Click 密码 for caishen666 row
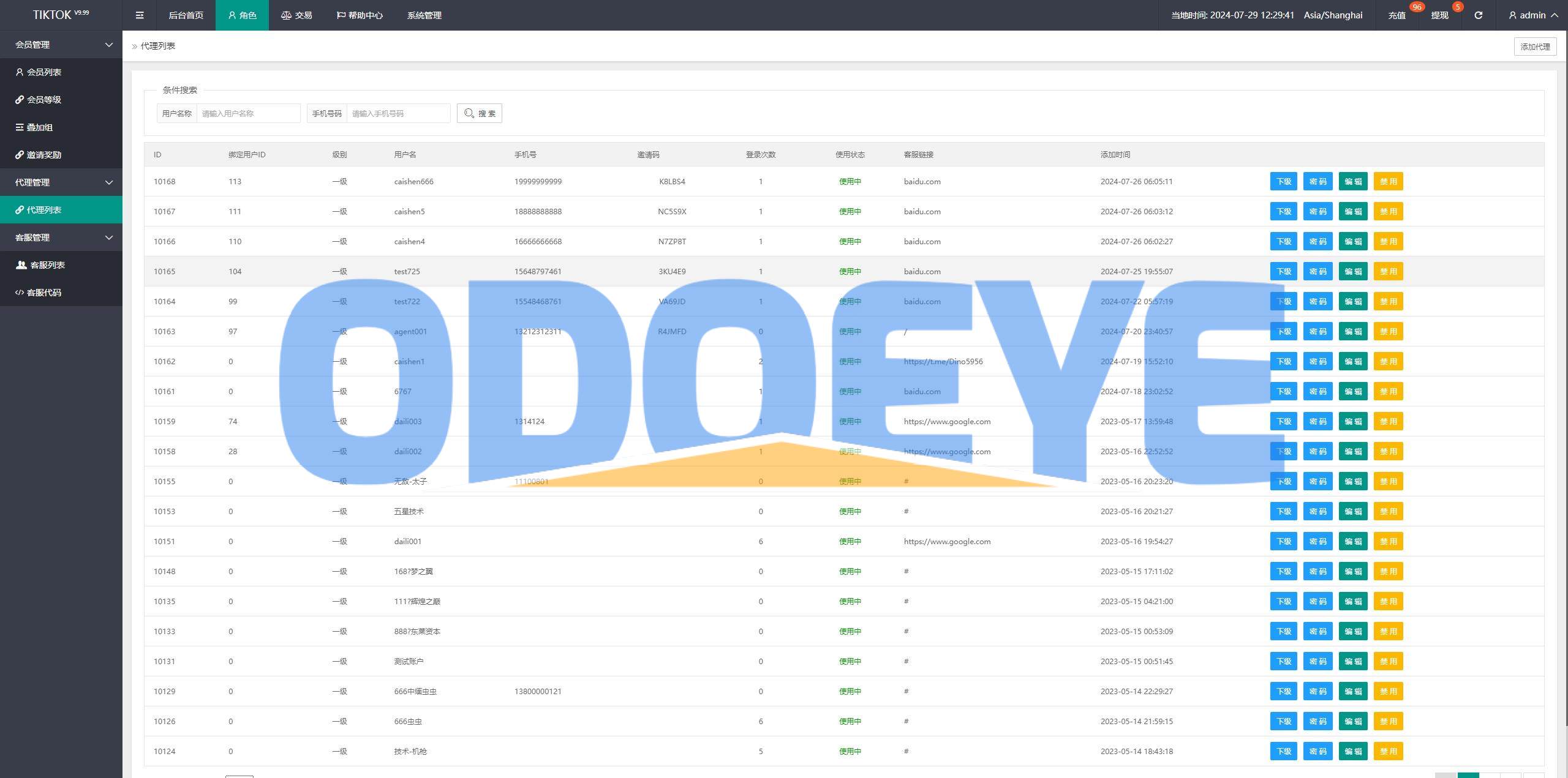The image size is (1568, 778). 1317,181
